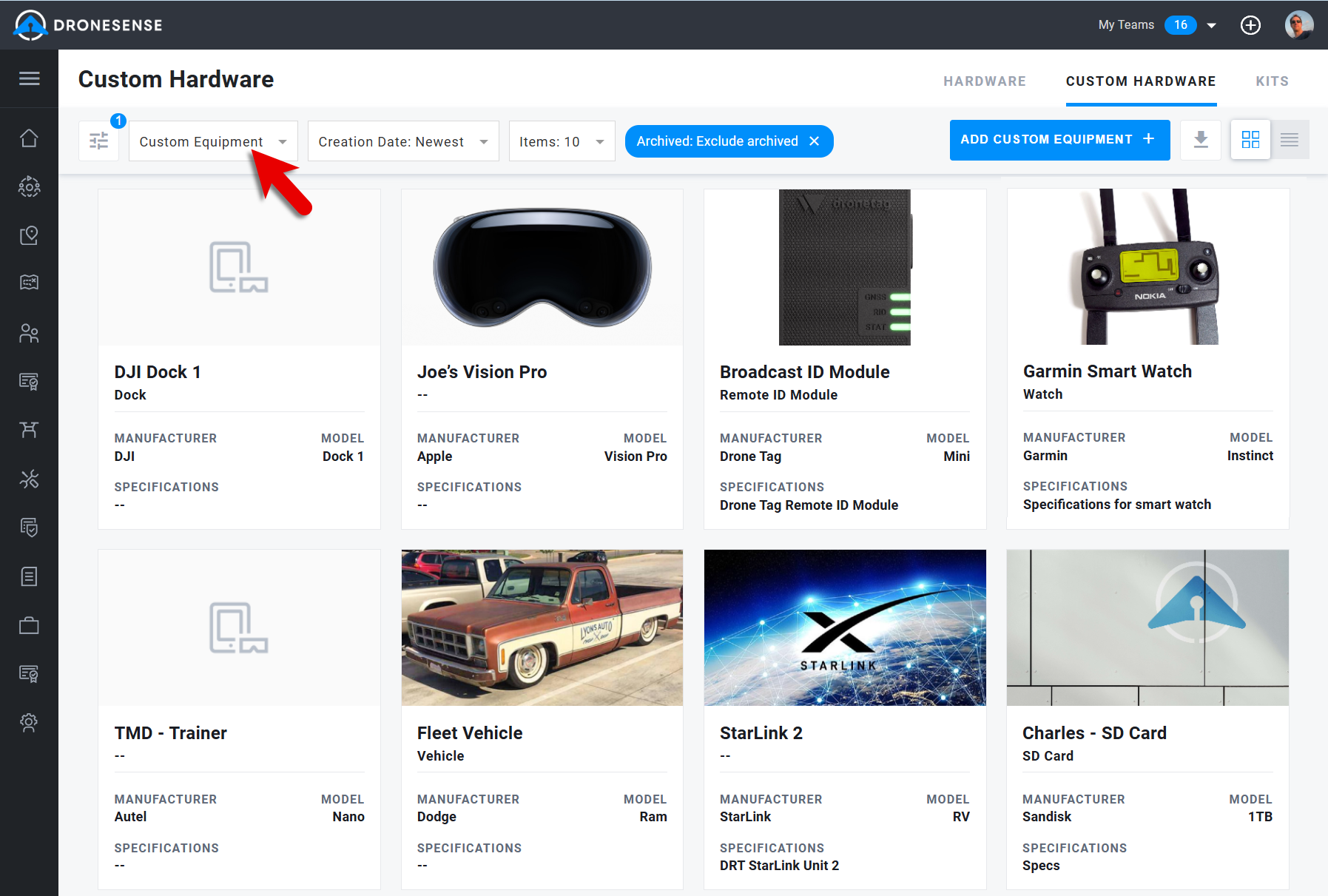Open the map chat icon in the sidebar

[29, 283]
